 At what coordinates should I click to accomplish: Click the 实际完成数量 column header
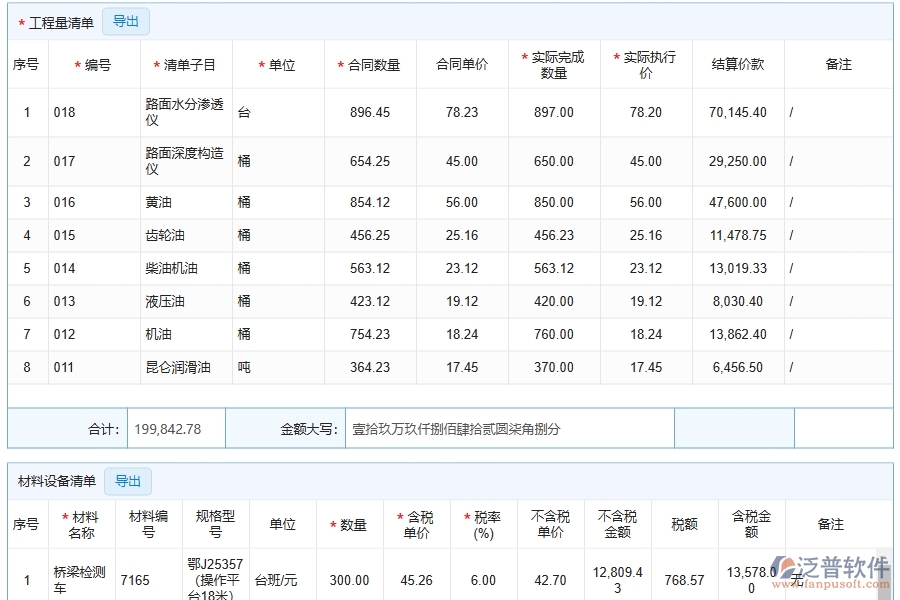pos(551,63)
